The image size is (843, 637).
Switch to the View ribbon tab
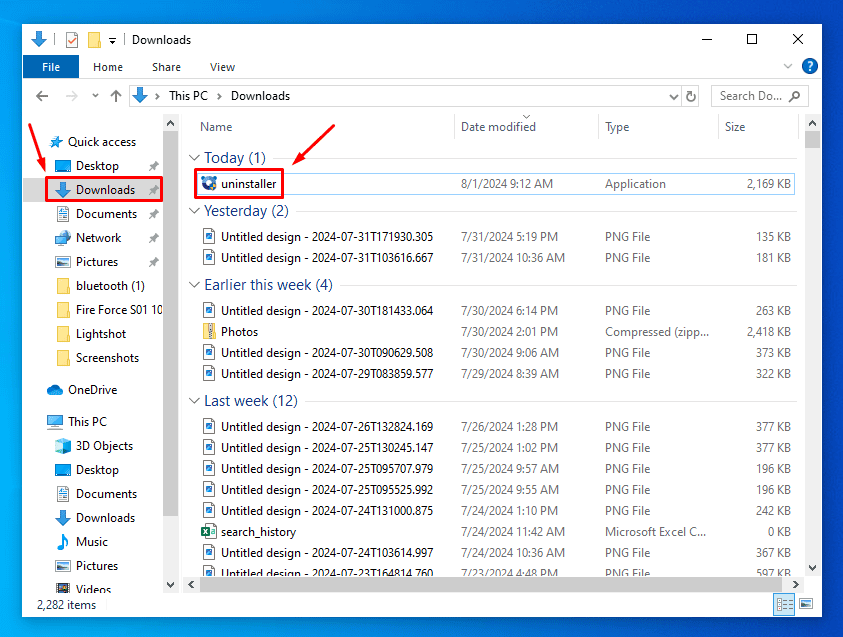pyautogui.click(x=222, y=67)
